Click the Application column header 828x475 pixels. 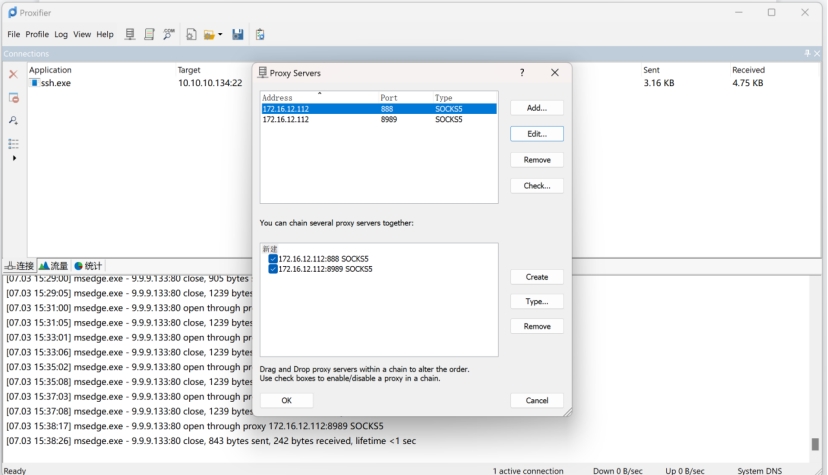click(50, 70)
